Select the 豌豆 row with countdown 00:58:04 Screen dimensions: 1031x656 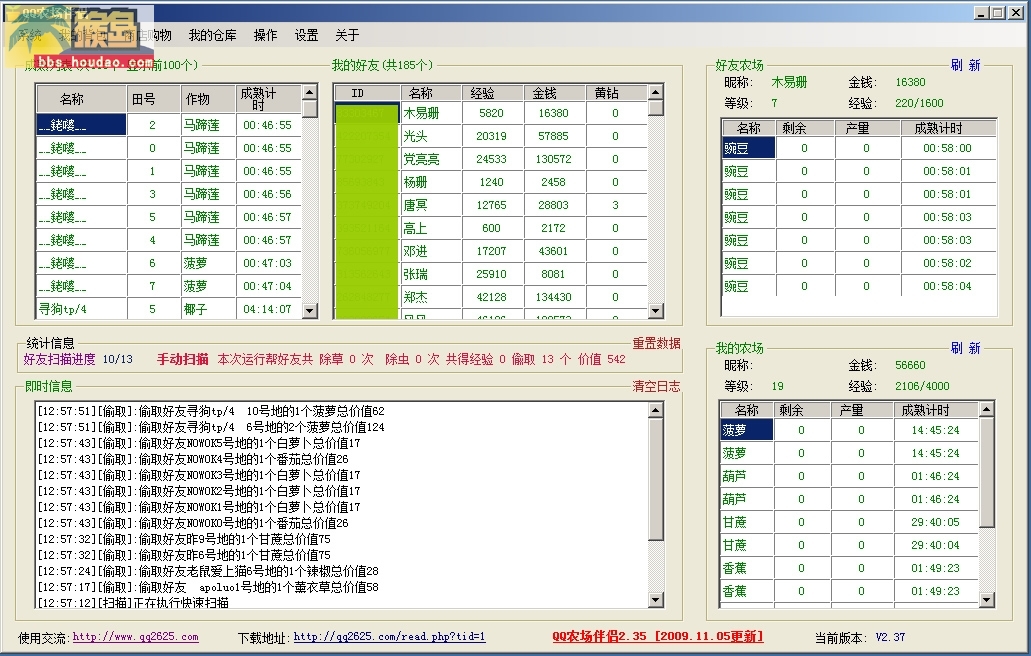point(859,287)
